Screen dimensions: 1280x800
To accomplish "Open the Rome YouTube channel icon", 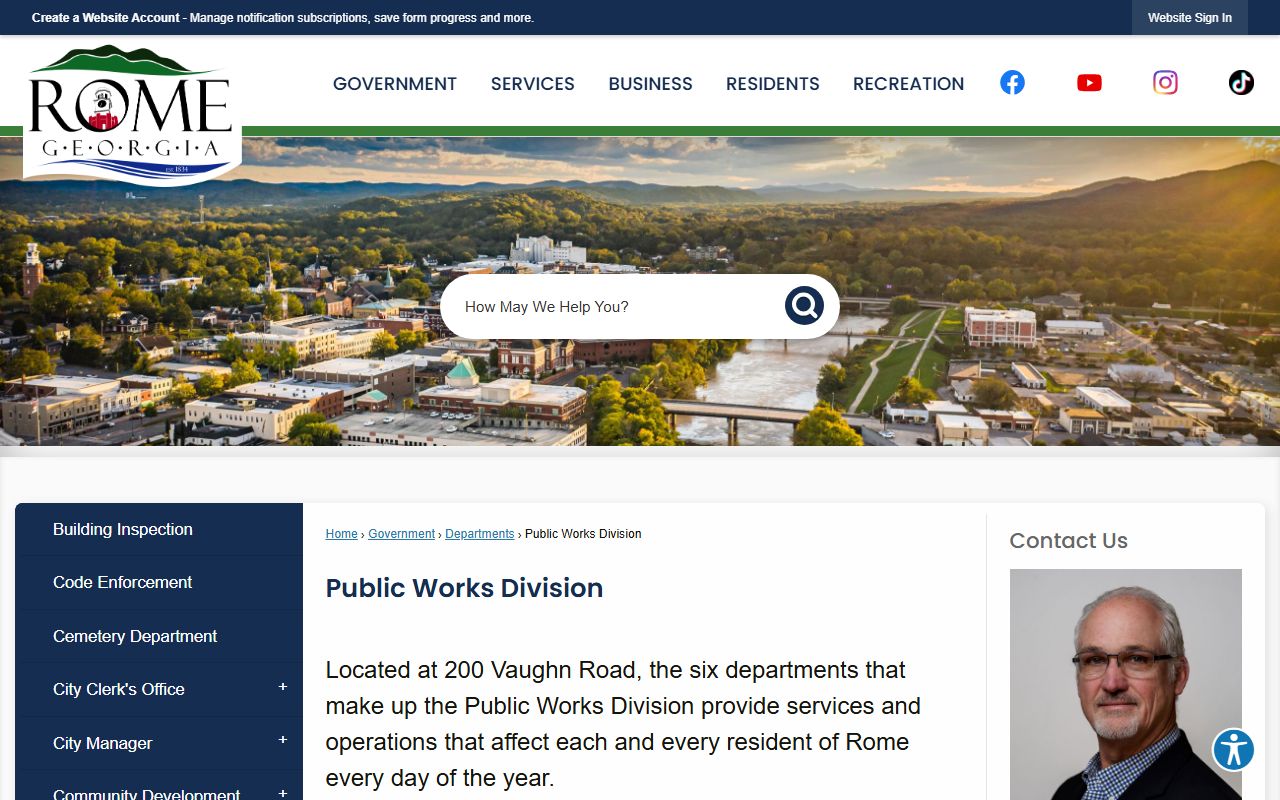I will click(x=1089, y=83).
